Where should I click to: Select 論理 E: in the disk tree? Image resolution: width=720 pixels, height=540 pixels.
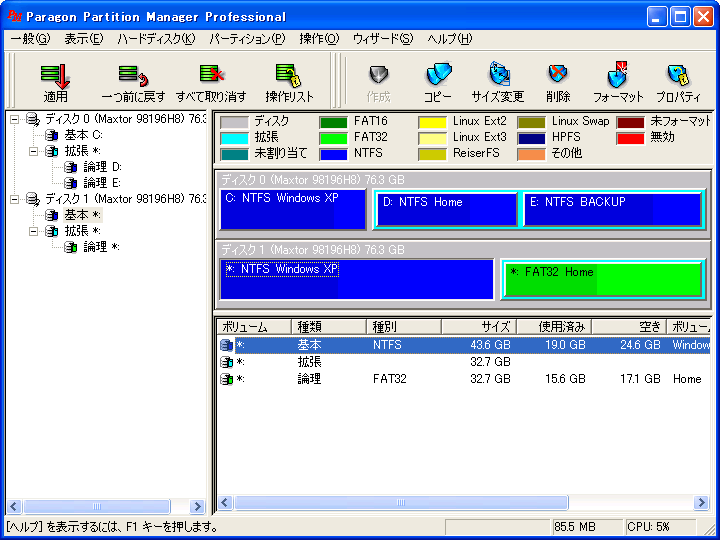point(102,183)
